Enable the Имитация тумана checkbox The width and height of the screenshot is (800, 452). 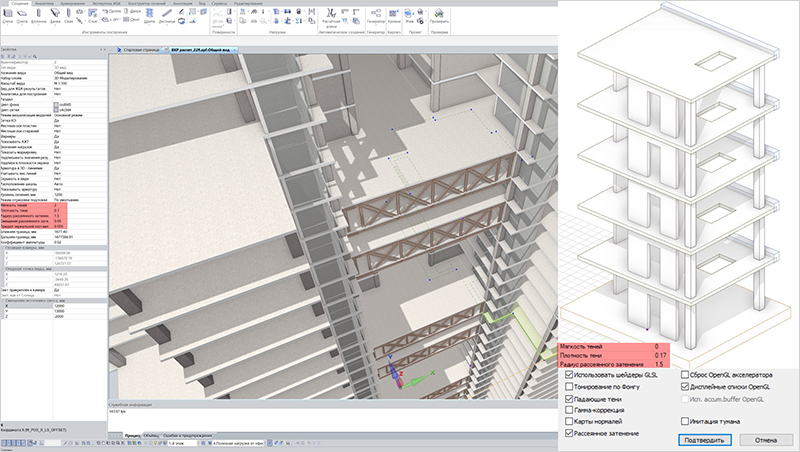tap(685, 421)
